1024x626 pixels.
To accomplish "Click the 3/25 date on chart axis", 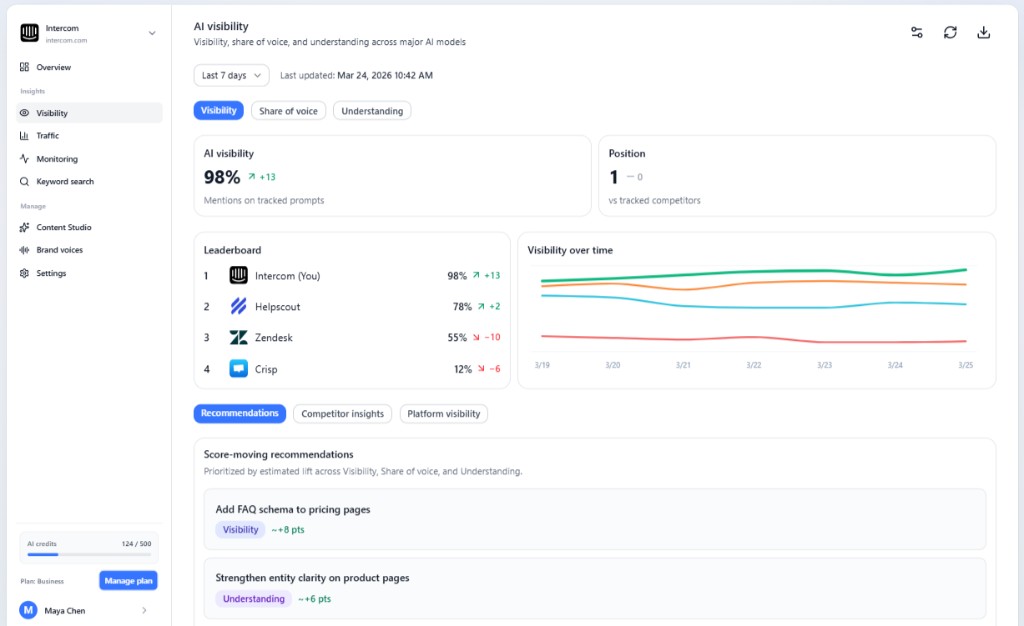I will pos(965,365).
